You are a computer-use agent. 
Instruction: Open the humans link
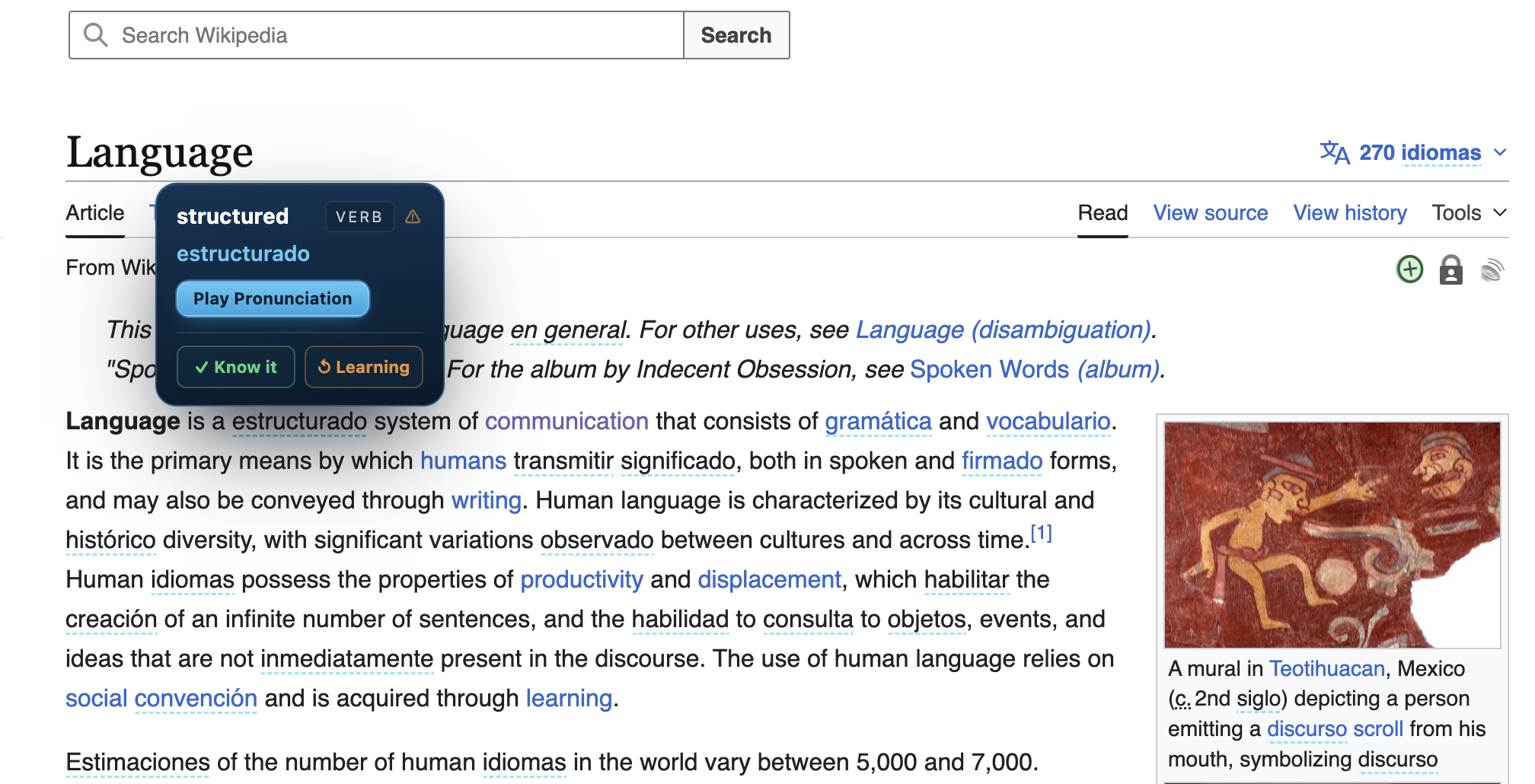coord(463,461)
